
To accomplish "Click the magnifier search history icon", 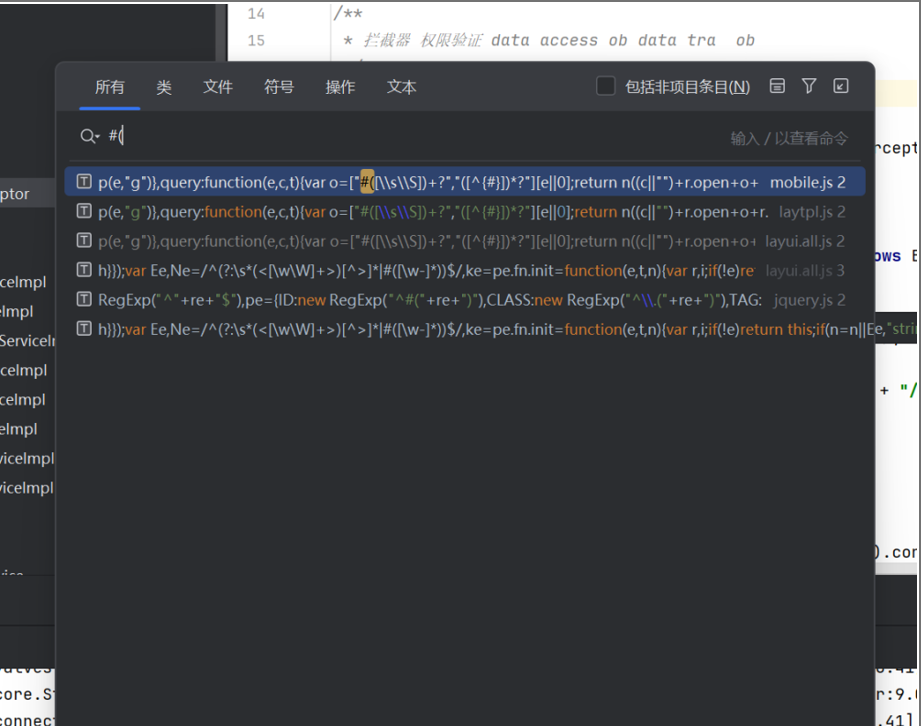I will pos(90,137).
